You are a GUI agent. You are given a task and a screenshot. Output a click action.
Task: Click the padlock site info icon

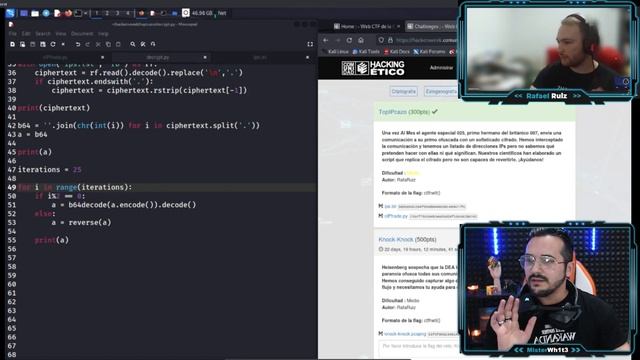tap(390, 40)
